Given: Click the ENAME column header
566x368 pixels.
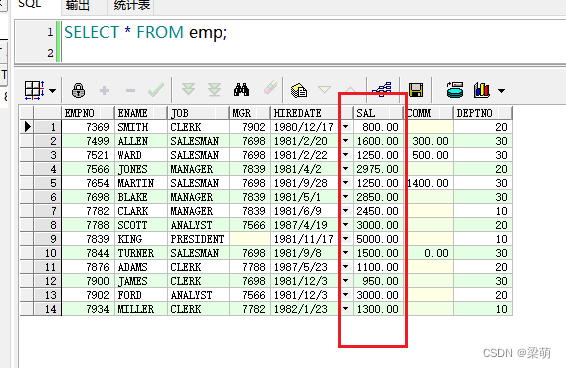Looking at the screenshot, I should pos(141,113).
